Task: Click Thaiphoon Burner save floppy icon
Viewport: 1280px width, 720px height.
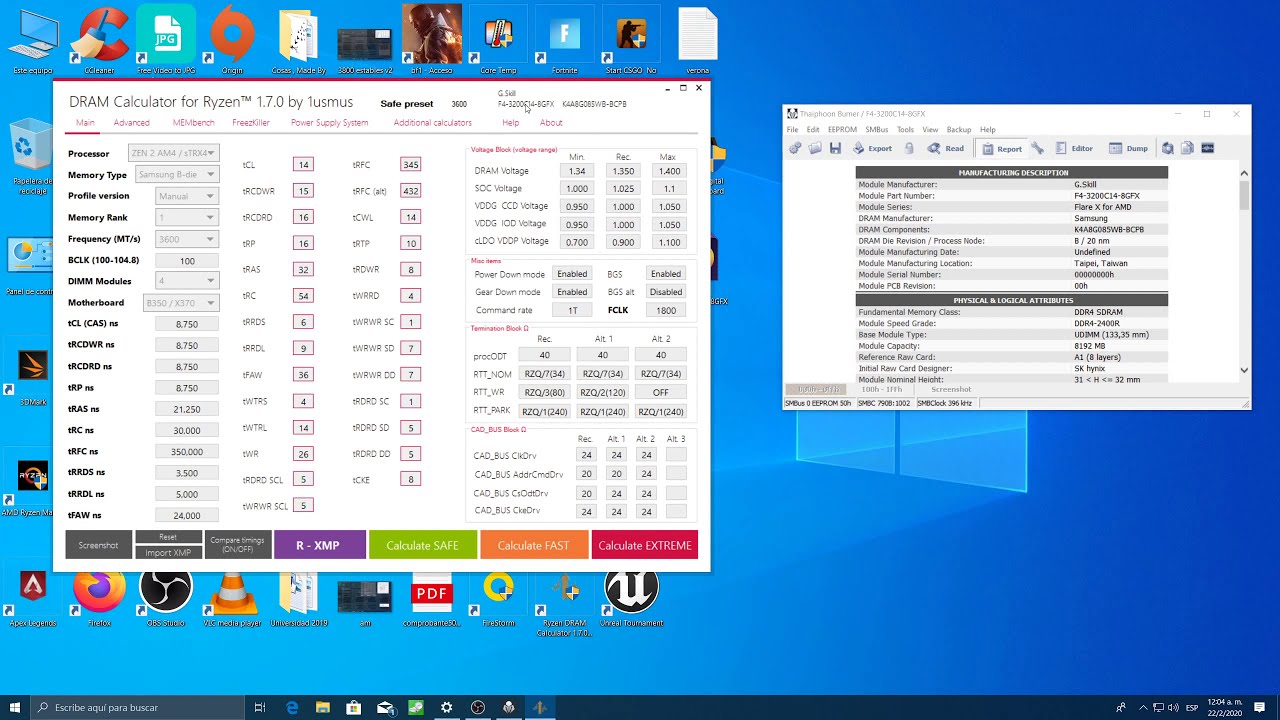Action: [835, 148]
